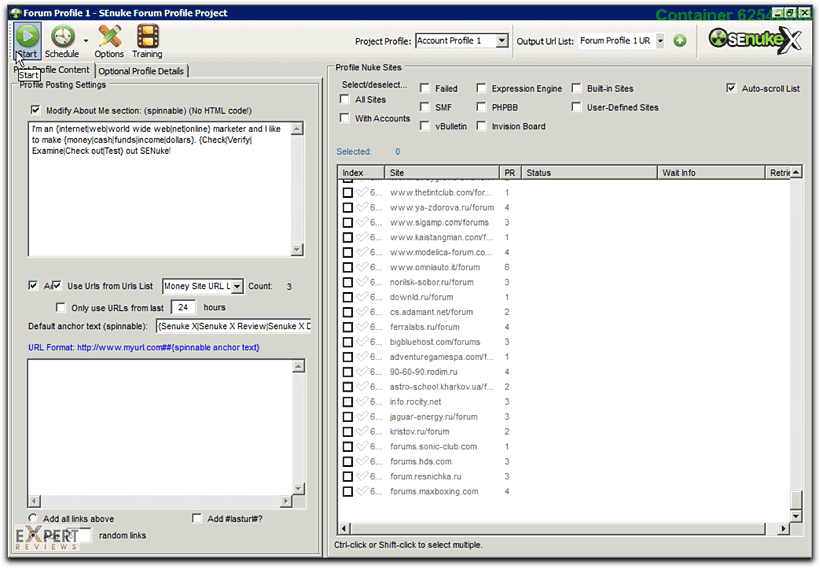Image resolution: width=820 pixels, height=568 pixels.
Task: Click About Me text area scroll-down arrow
Action: point(297,249)
